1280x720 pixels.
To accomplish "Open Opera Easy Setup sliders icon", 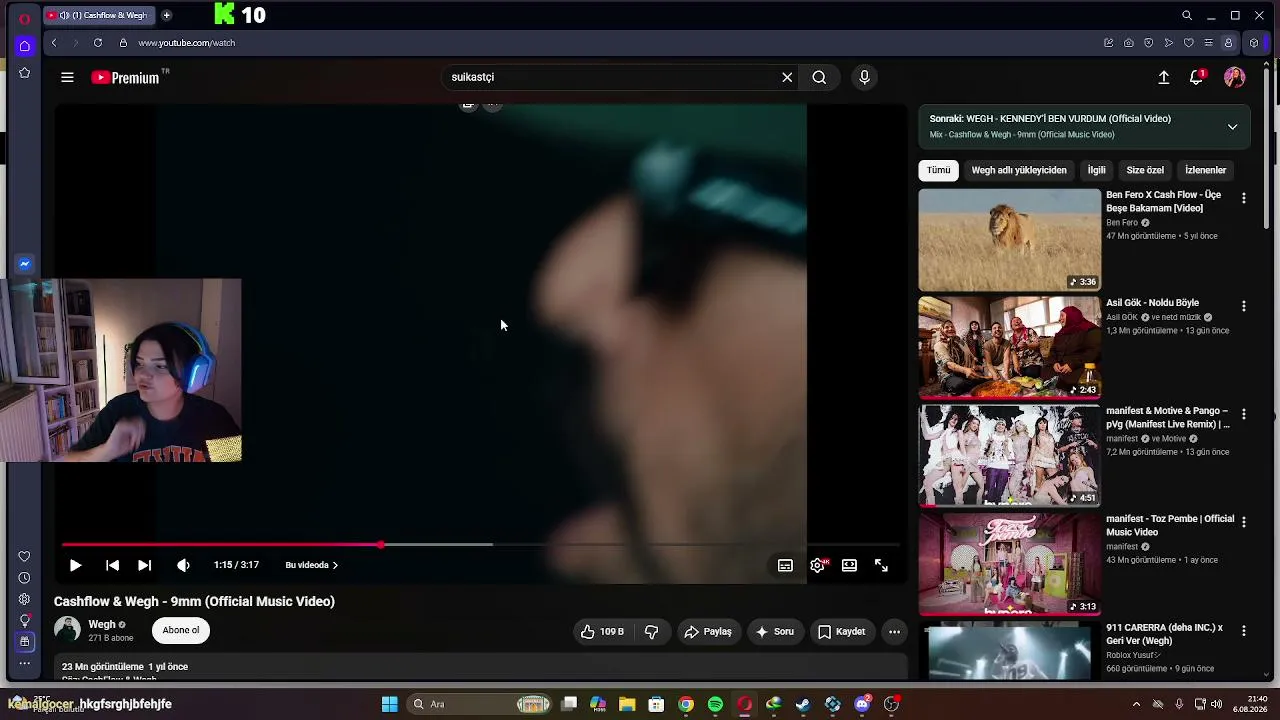I will (1208, 43).
